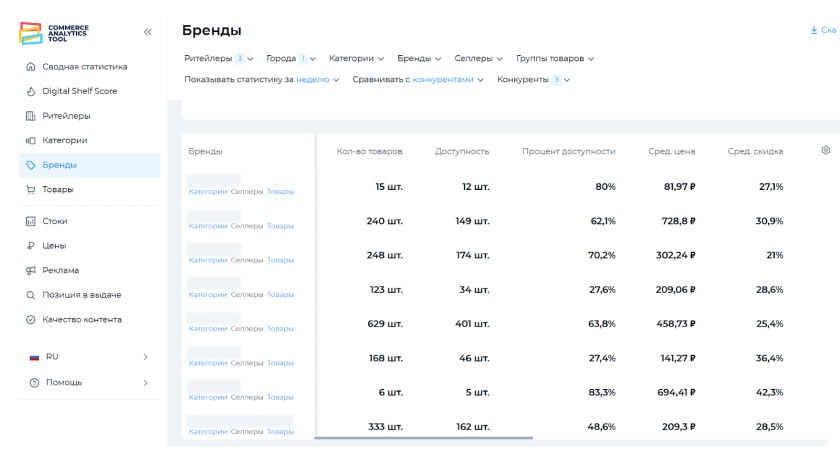Select Товары in the sidebar menu
This screenshot has height=460, width=840.
(x=58, y=190)
